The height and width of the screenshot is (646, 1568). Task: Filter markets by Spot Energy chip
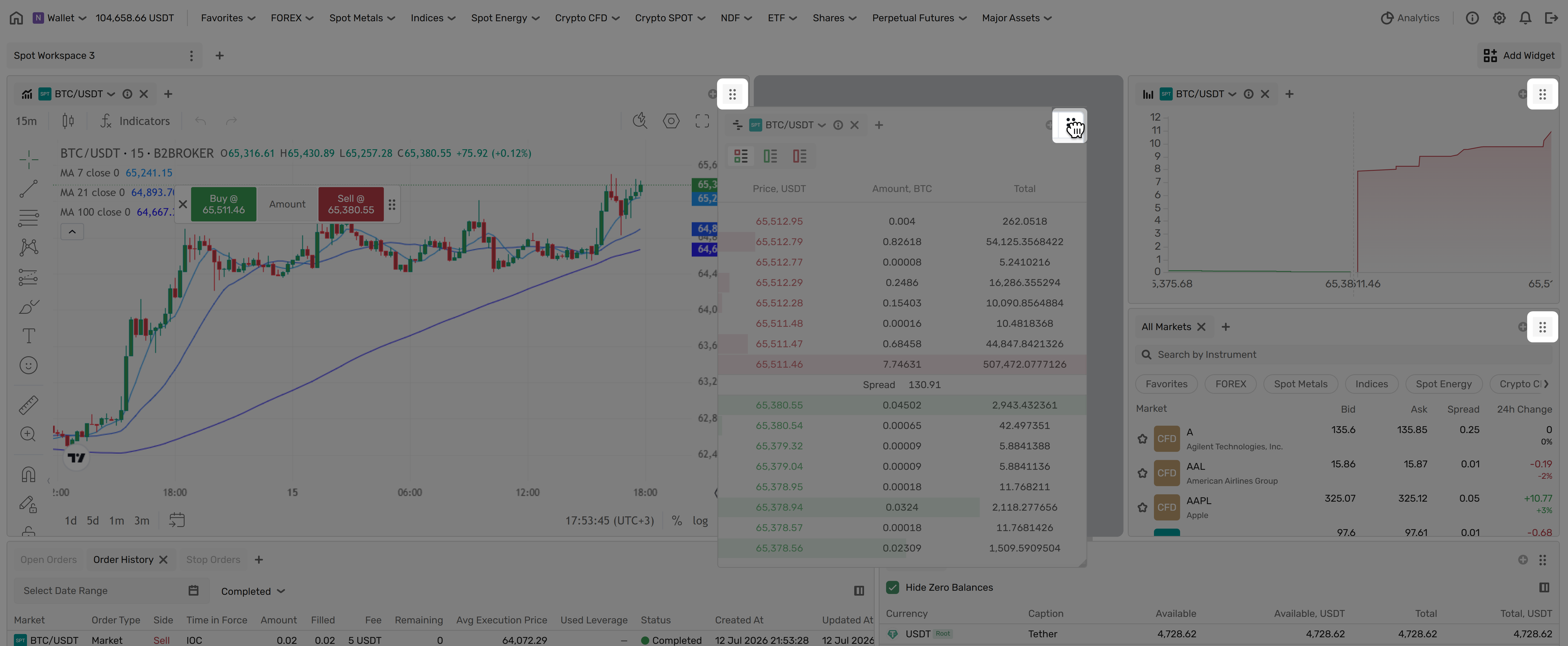[1443, 384]
